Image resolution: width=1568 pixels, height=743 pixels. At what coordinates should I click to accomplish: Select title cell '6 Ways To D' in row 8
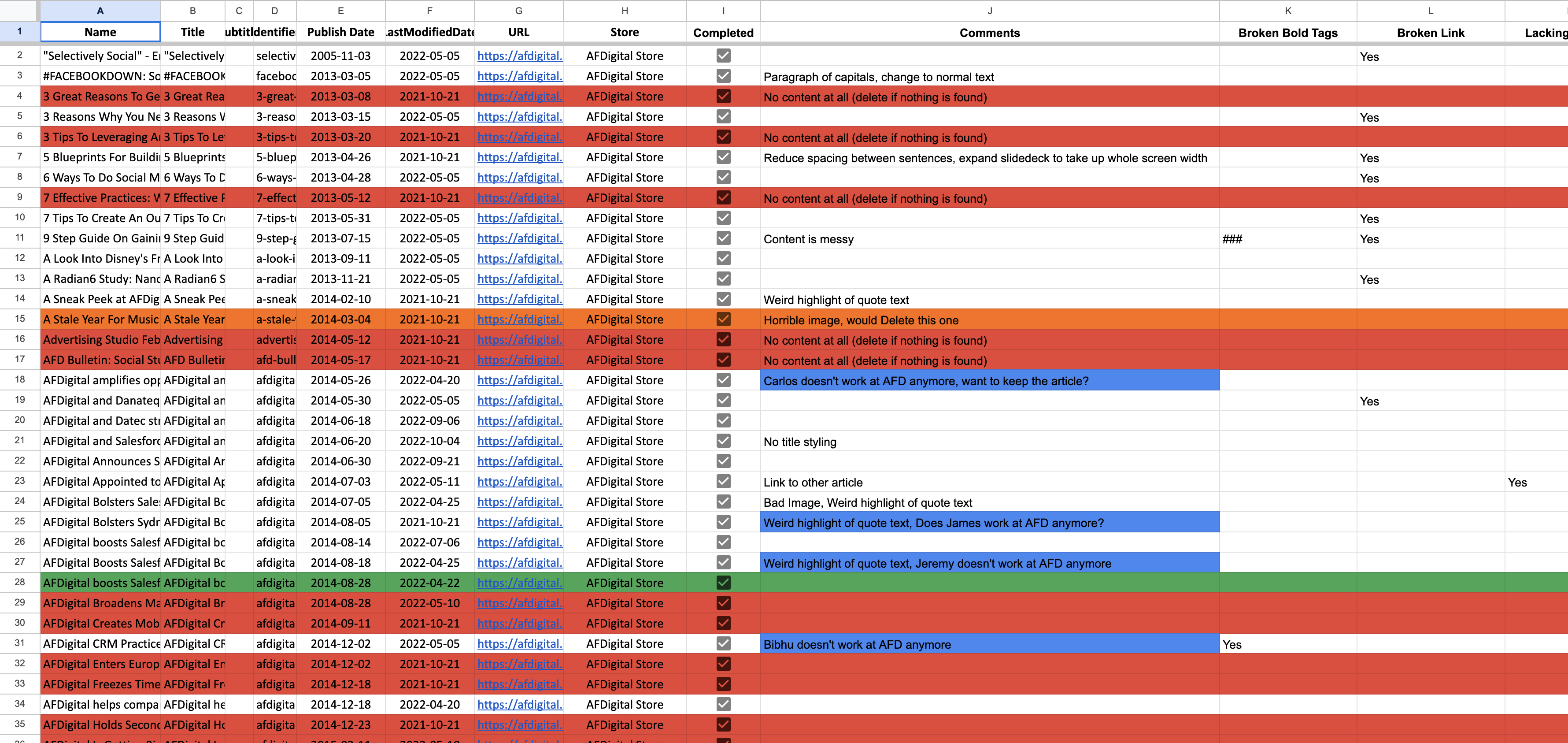point(193,177)
